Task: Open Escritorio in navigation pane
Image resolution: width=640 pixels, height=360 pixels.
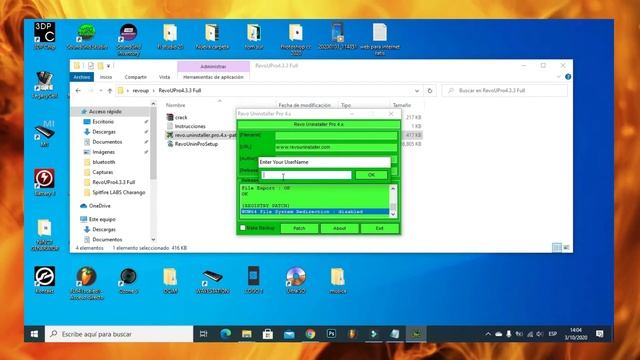Action: [x=103, y=122]
